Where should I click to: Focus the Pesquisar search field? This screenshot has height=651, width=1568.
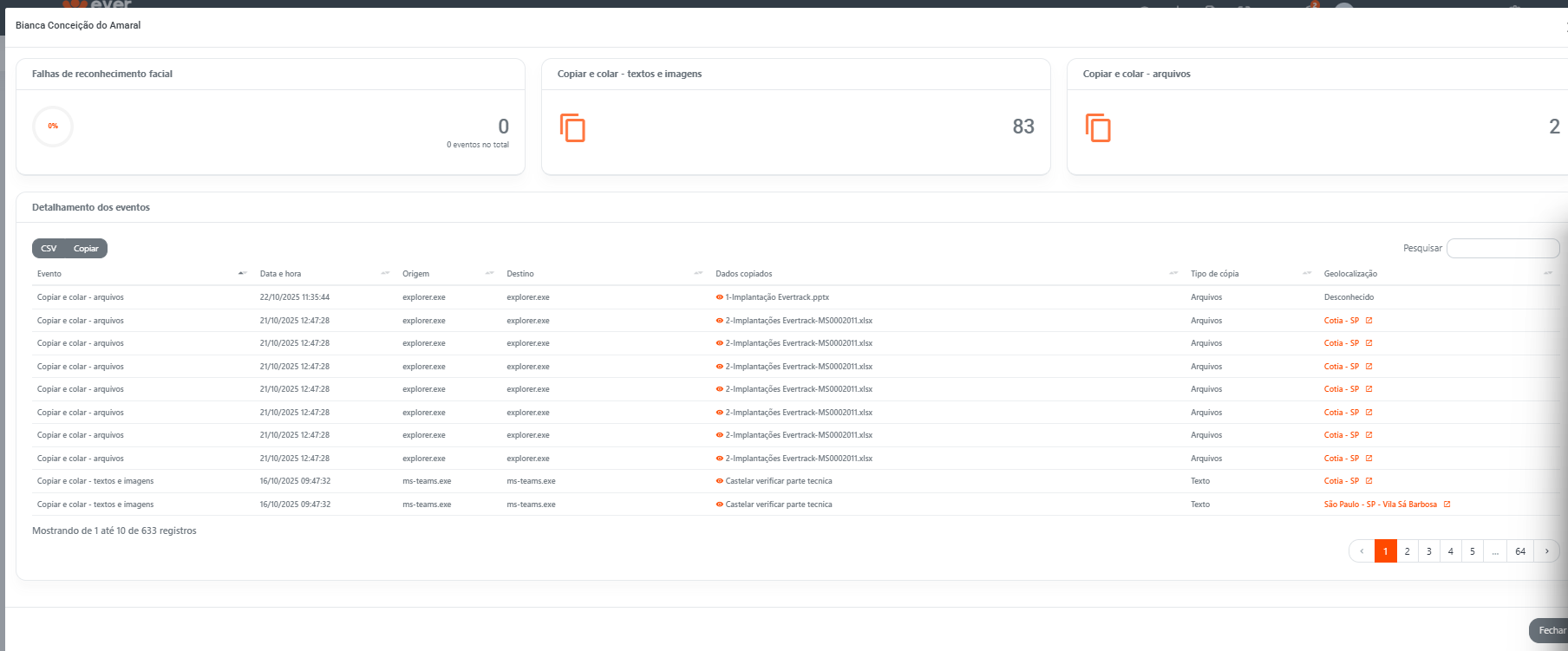[1502, 249]
